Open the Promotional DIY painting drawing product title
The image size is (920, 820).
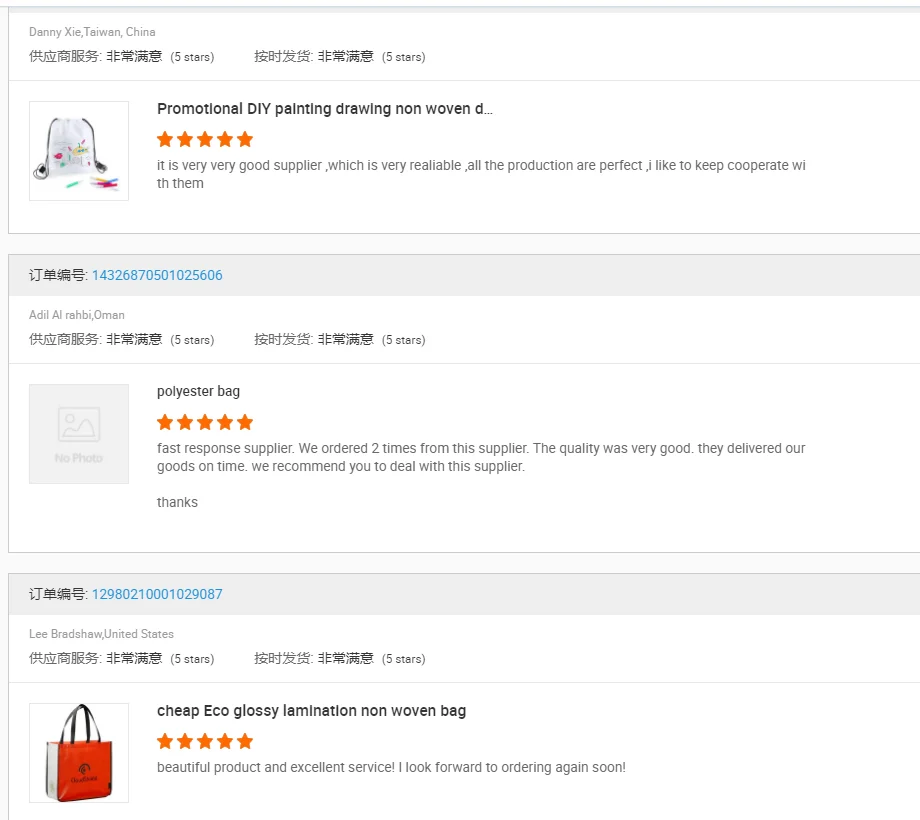click(324, 109)
